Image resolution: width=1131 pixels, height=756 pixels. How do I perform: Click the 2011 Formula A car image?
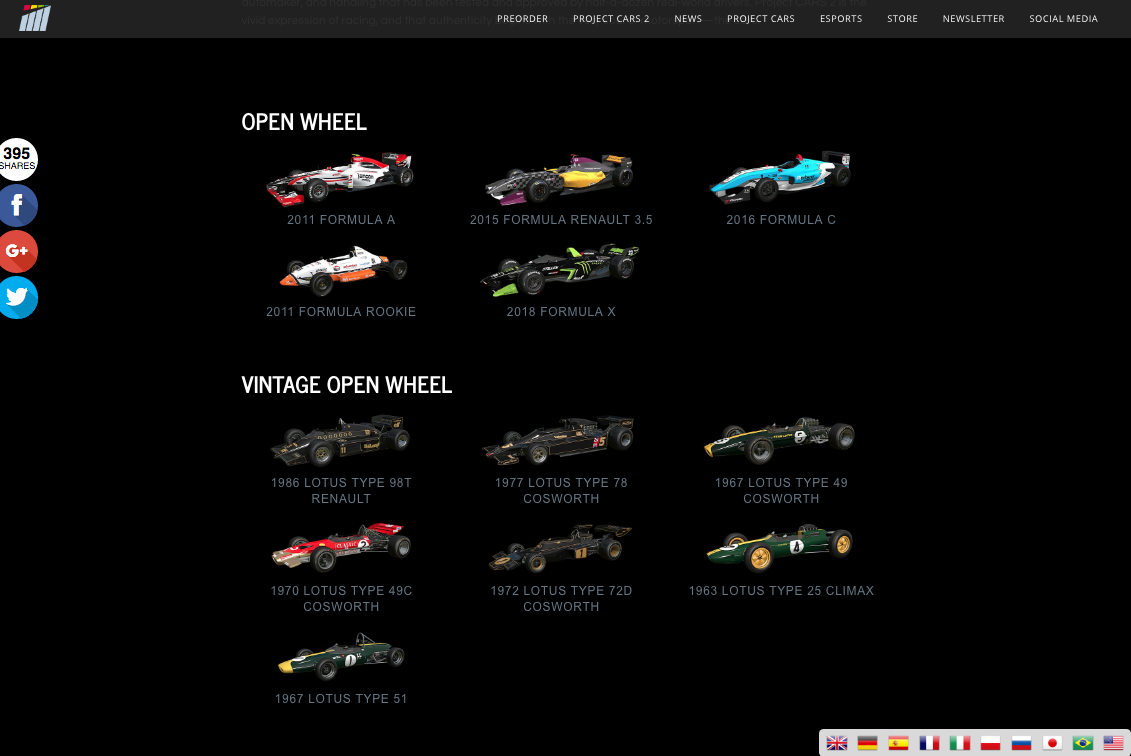[x=340, y=178]
